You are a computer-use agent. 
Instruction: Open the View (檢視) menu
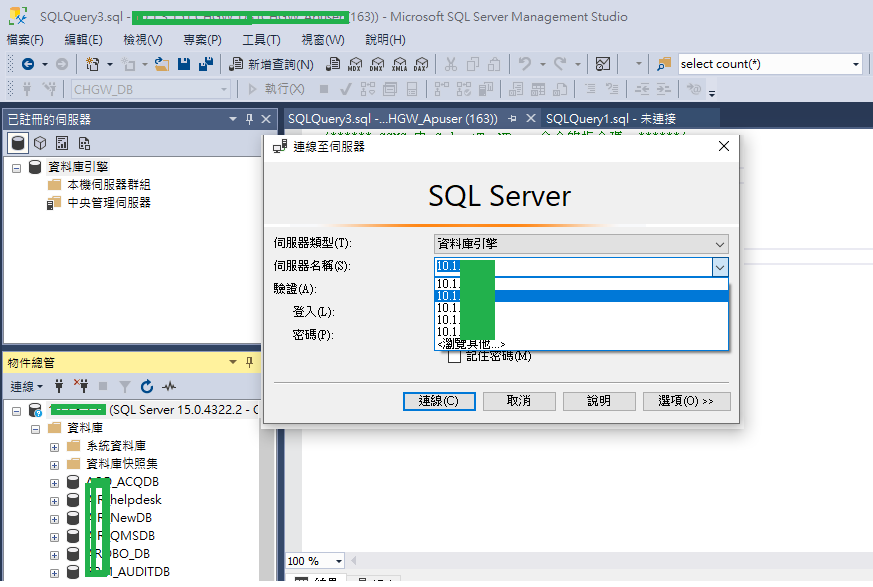tap(143, 40)
